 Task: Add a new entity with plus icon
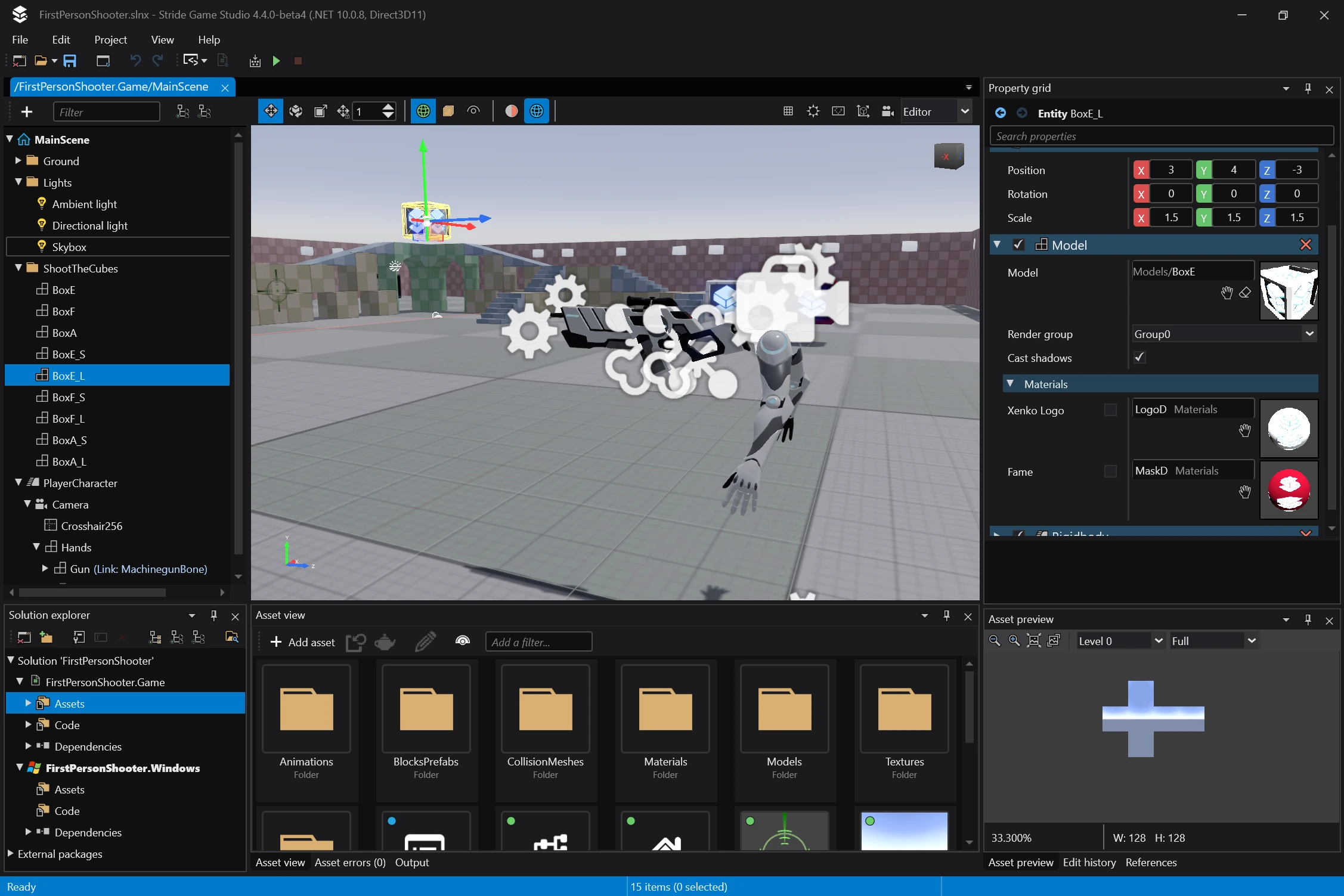pyautogui.click(x=27, y=112)
